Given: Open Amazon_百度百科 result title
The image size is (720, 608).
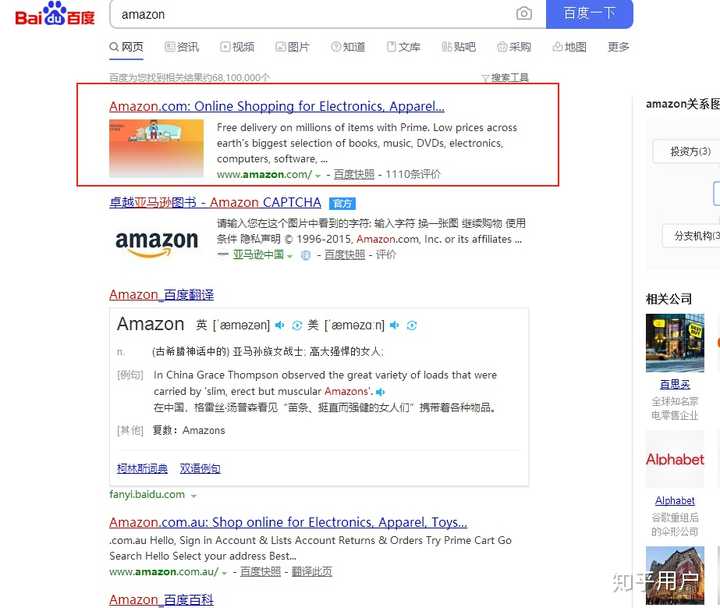Looking at the screenshot, I should point(161,600).
